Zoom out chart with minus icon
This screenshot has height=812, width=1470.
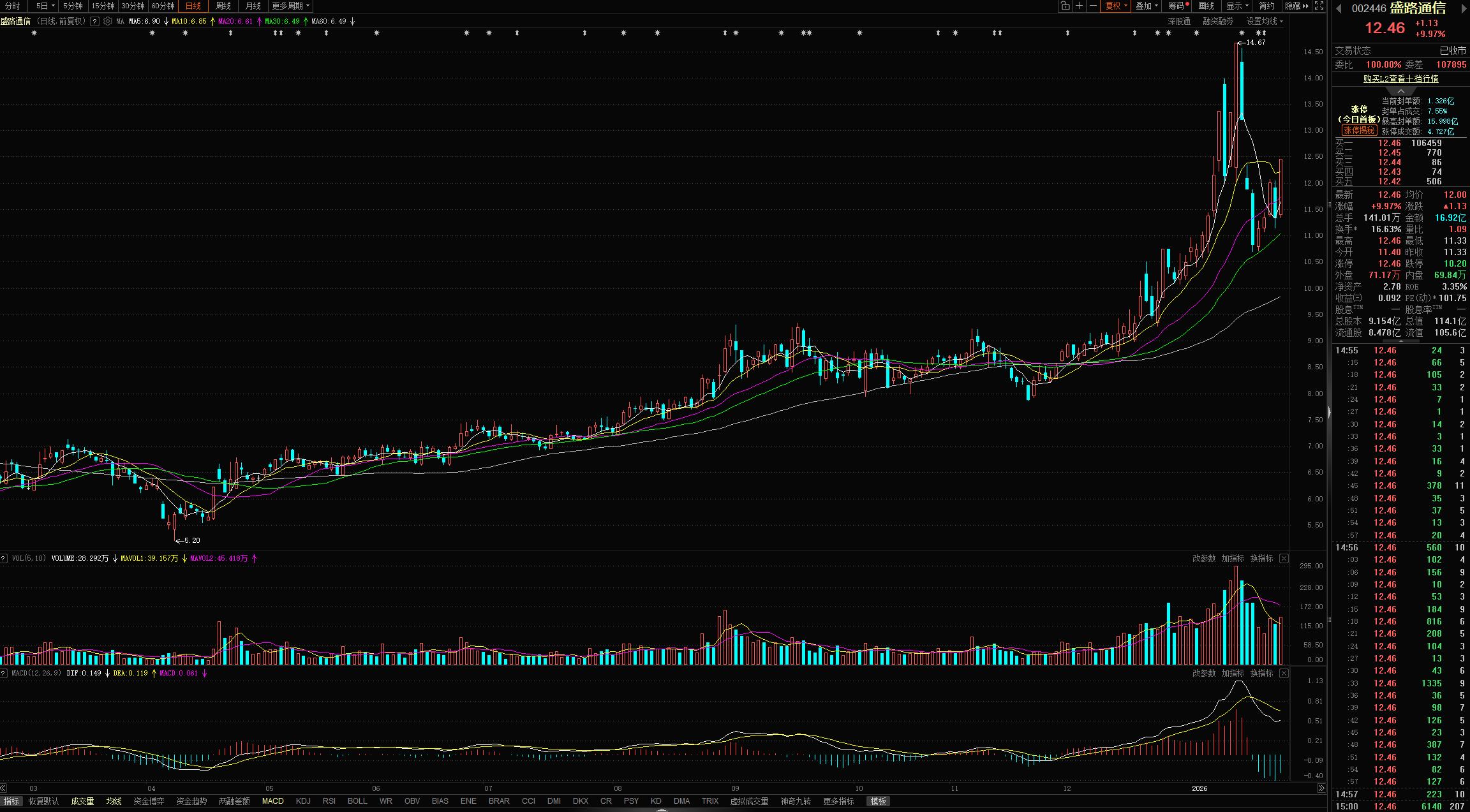1093,6
